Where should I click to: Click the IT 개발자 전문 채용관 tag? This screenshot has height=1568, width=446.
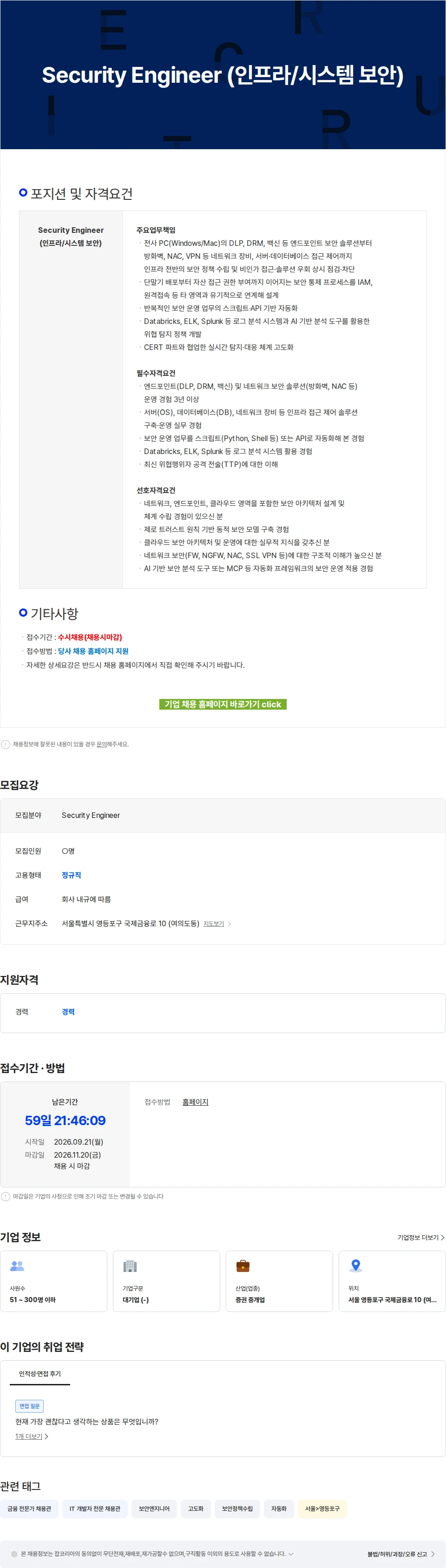coord(95,1509)
